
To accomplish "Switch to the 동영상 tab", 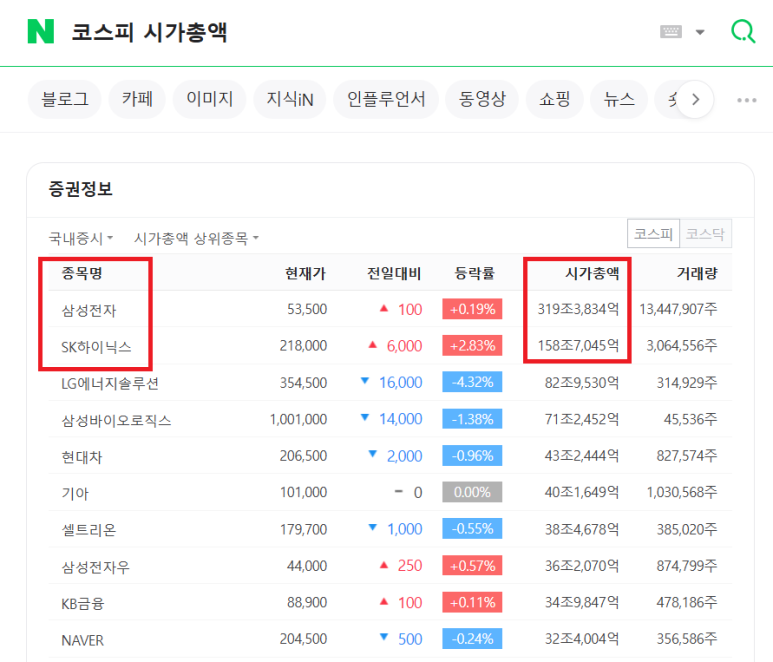I will click(x=482, y=100).
